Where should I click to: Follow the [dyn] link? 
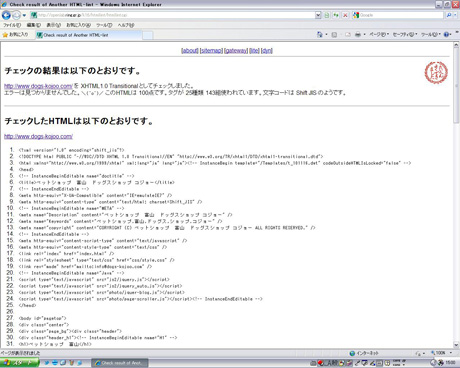(267, 51)
